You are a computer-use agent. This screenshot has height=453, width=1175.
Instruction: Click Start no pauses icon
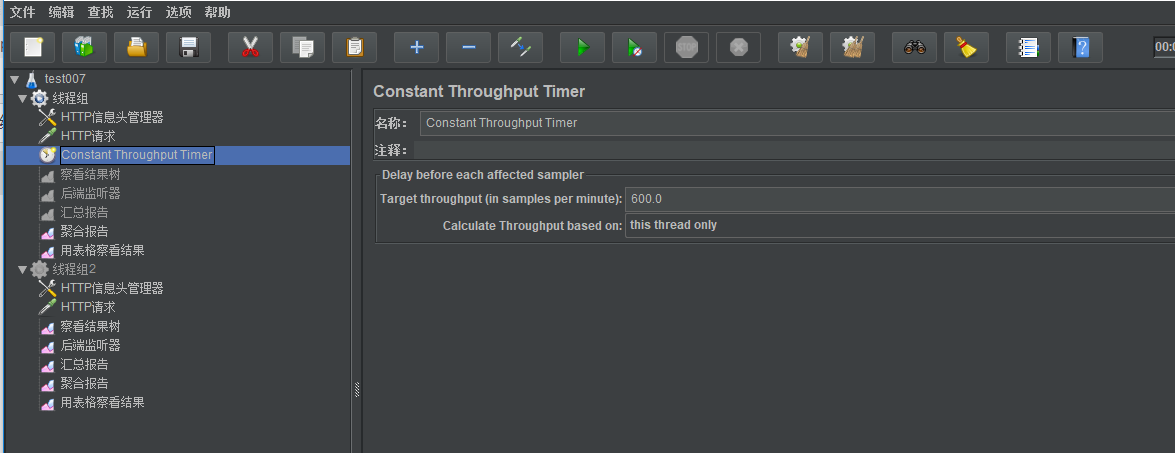(x=635, y=48)
